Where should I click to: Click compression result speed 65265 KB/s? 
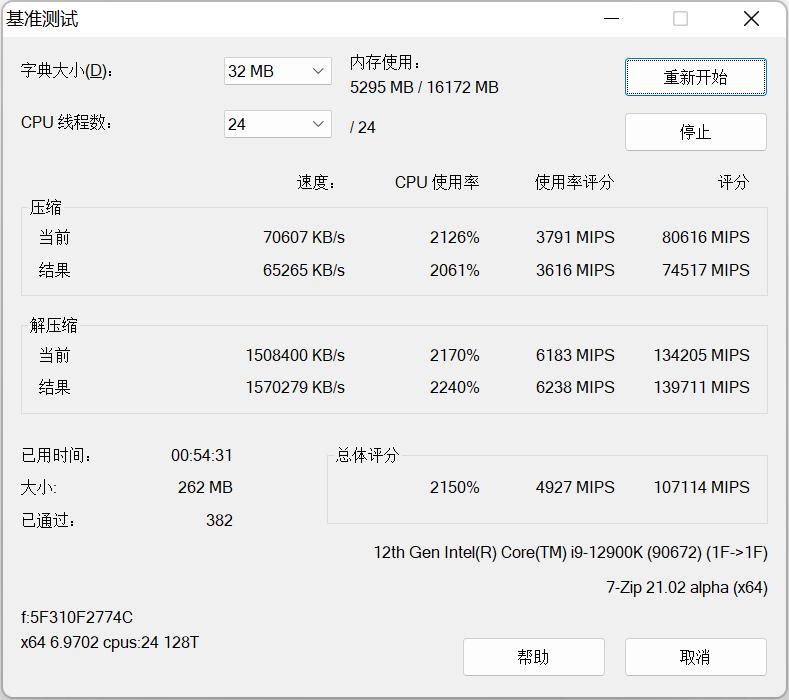(x=304, y=270)
